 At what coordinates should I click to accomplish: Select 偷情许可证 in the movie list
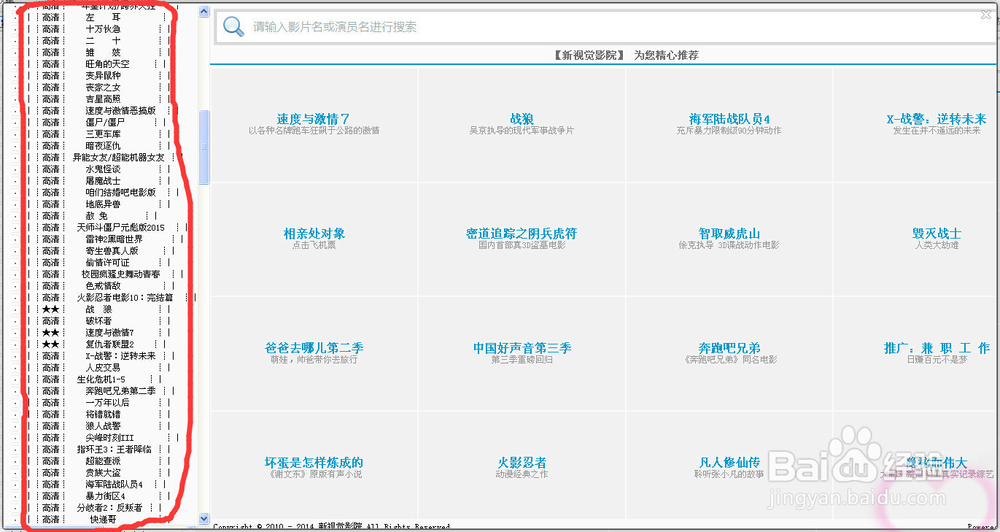point(107,262)
